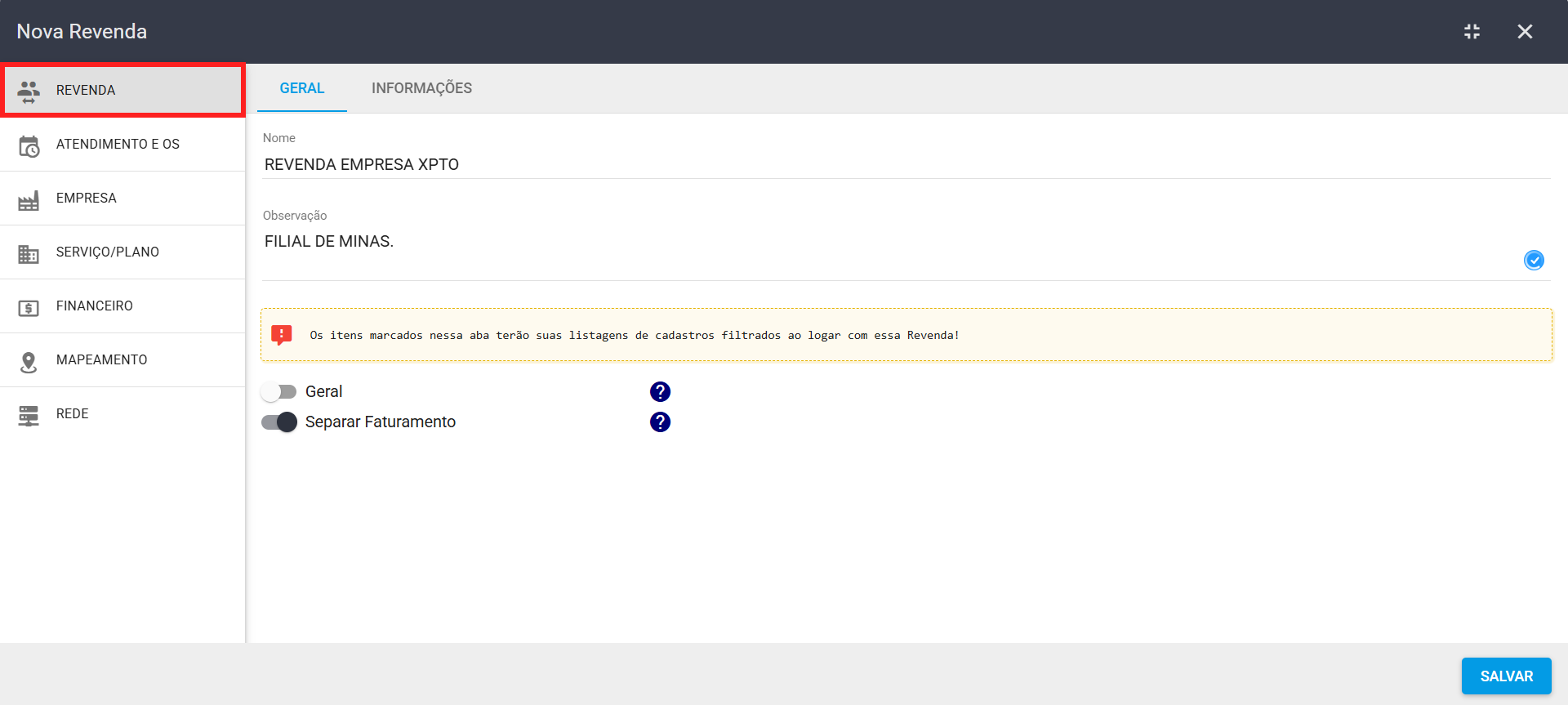This screenshot has height=705, width=1568.
Task: Open REDE section
Action: pos(122,413)
